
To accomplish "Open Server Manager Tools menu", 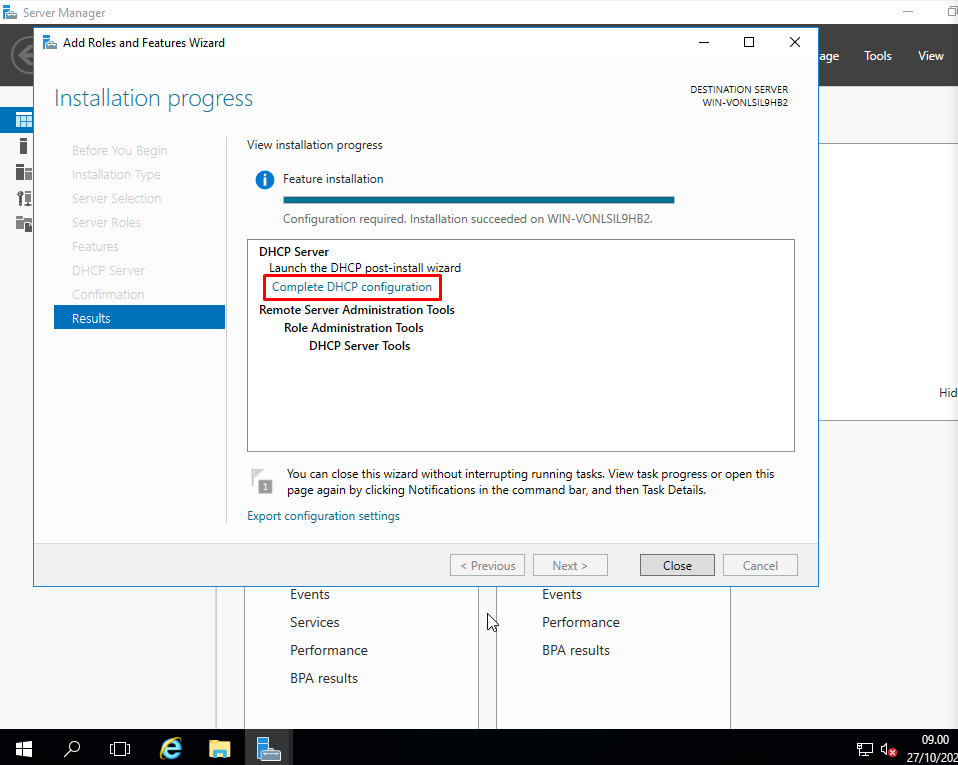I will (x=877, y=56).
